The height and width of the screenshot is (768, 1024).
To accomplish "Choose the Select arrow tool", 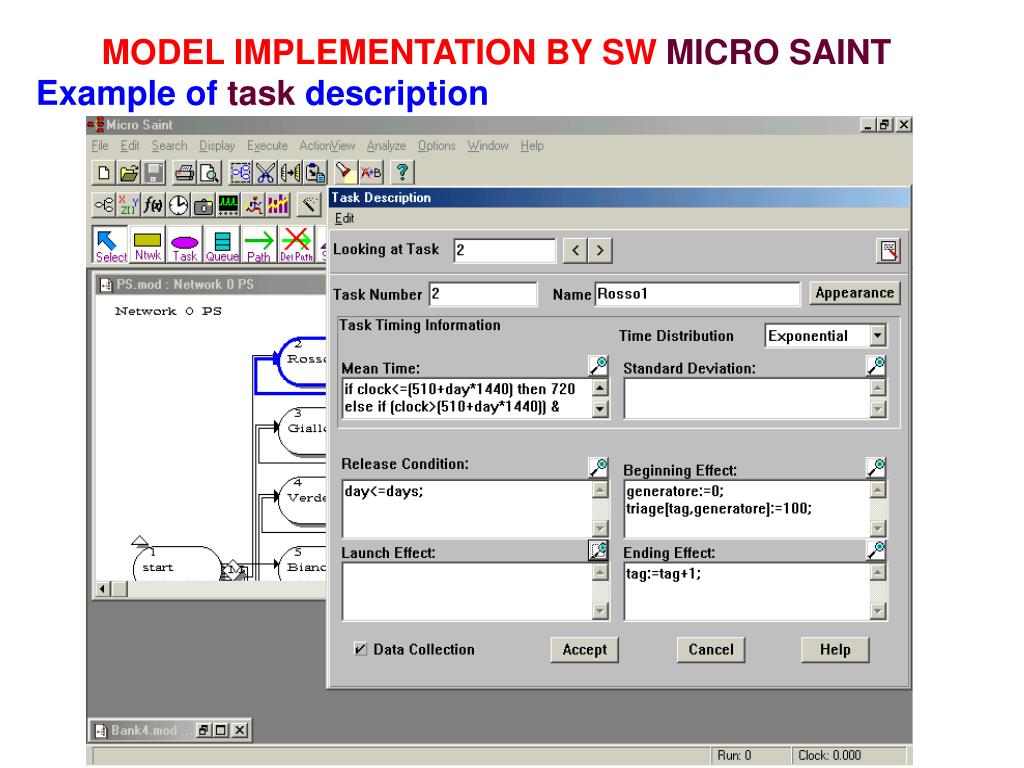I will tap(110, 245).
